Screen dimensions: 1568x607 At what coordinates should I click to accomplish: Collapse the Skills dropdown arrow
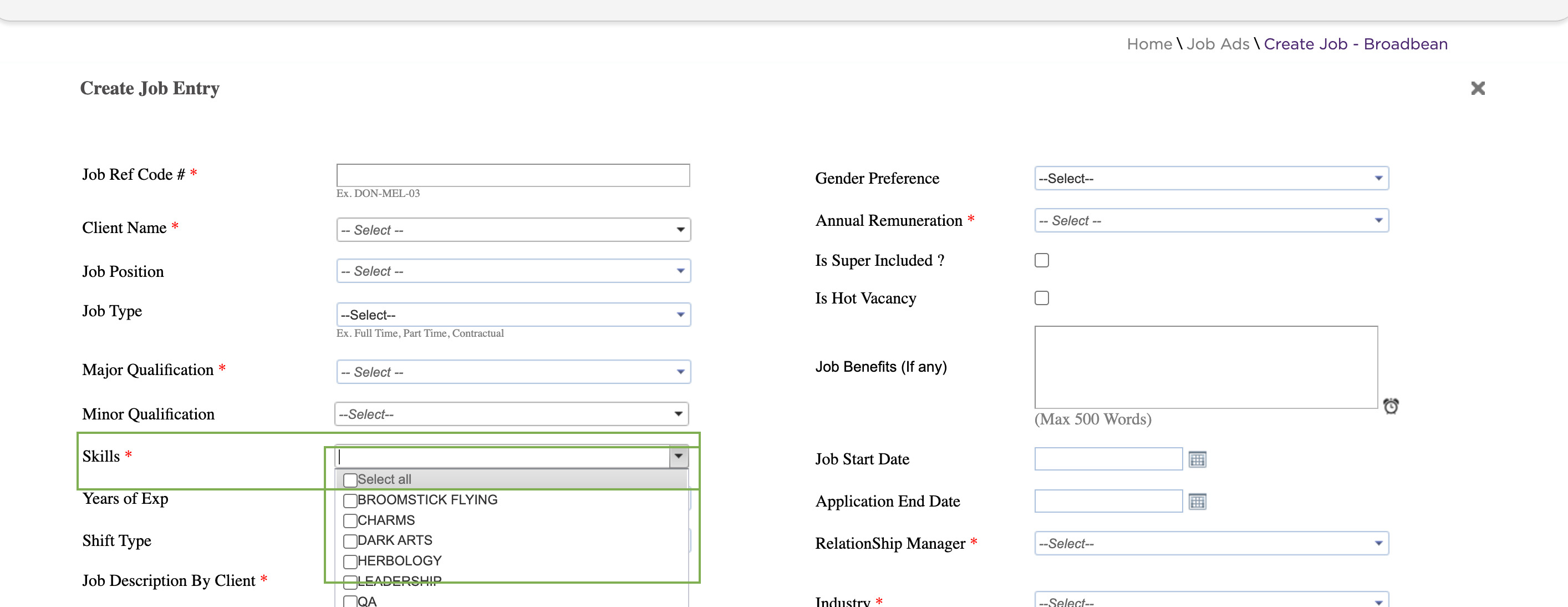point(678,457)
